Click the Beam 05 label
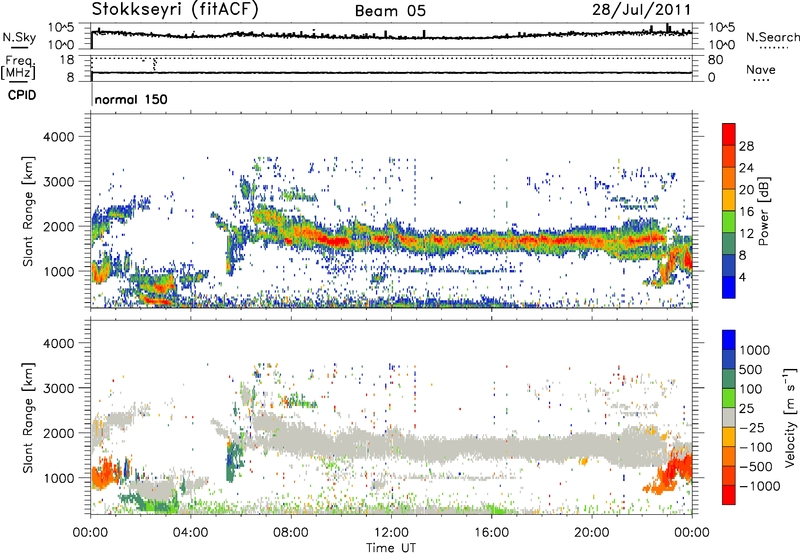The image size is (800, 554). pyautogui.click(x=390, y=11)
